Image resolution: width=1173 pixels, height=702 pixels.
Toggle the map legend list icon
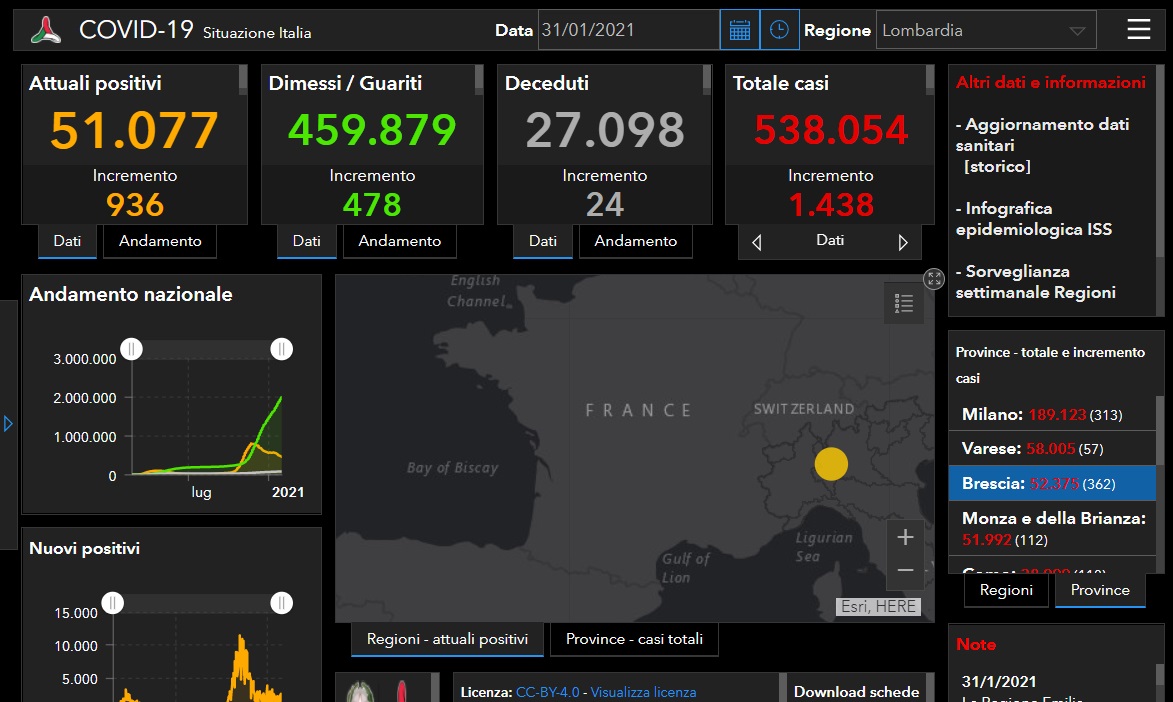pos(904,303)
